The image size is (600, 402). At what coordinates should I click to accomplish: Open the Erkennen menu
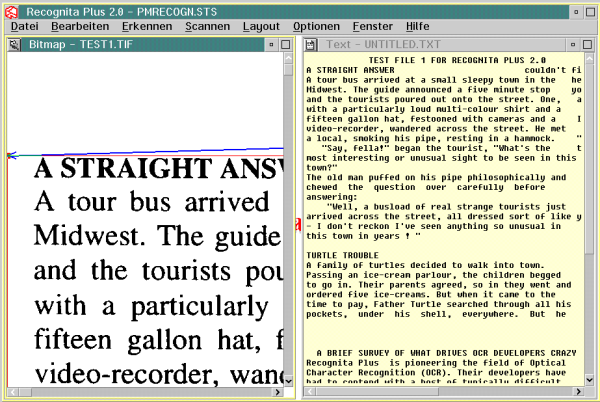coord(149,24)
